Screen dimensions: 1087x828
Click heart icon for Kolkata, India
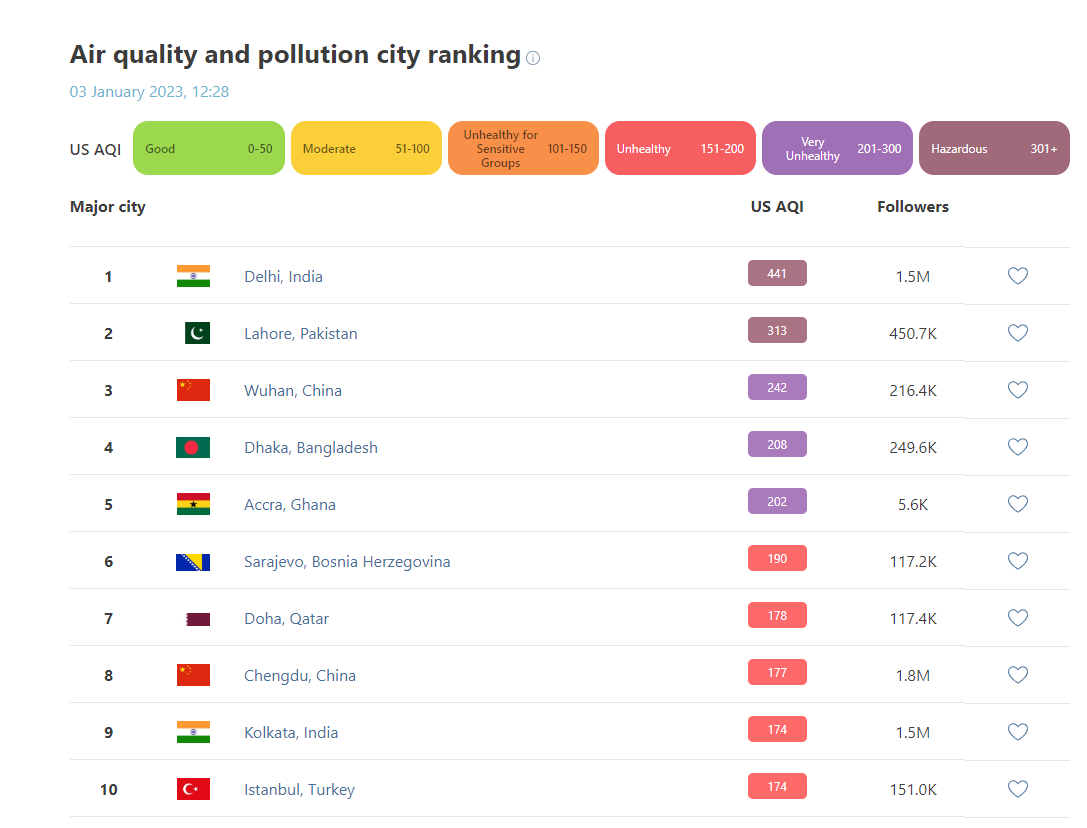pos(1017,732)
